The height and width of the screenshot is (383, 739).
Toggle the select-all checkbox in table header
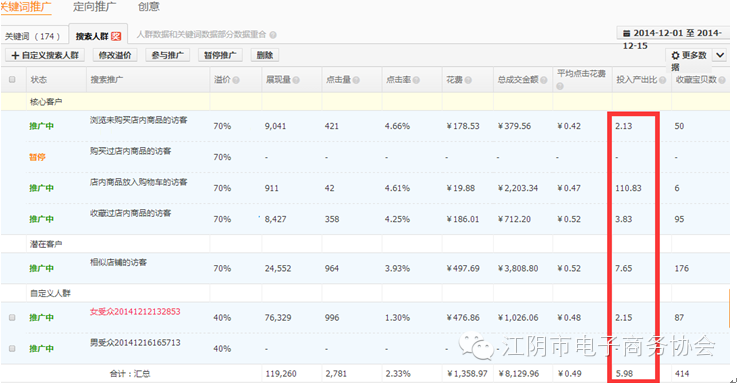12,80
